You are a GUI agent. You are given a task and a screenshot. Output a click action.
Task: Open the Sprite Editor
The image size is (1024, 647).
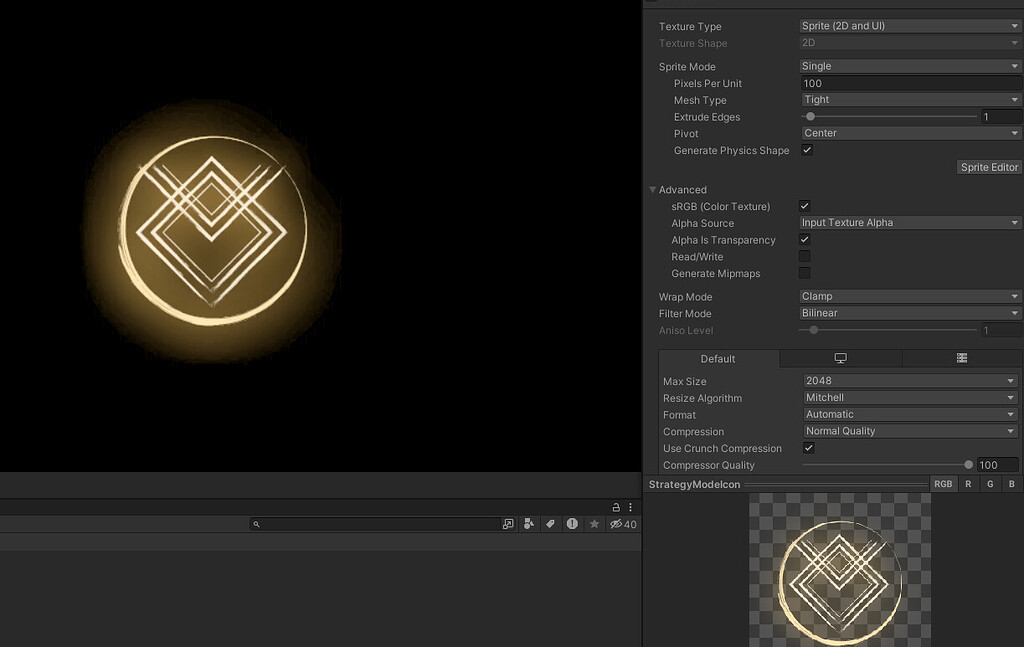pos(989,167)
